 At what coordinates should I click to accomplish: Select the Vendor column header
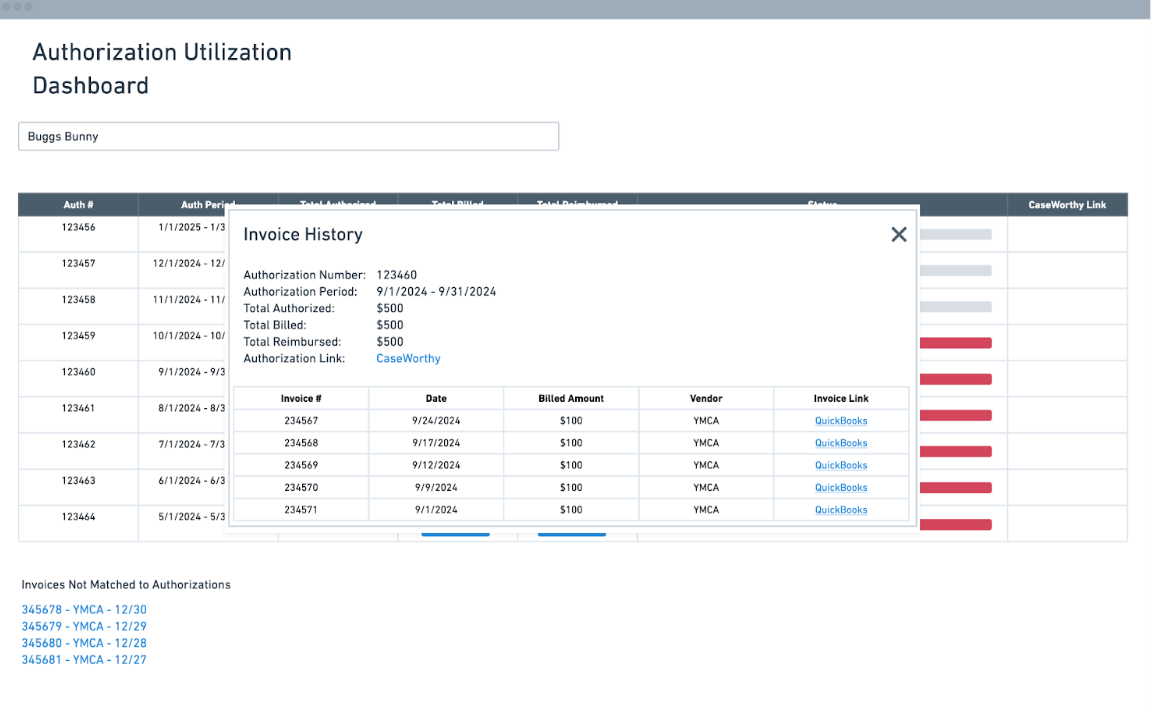coord(706,398)
